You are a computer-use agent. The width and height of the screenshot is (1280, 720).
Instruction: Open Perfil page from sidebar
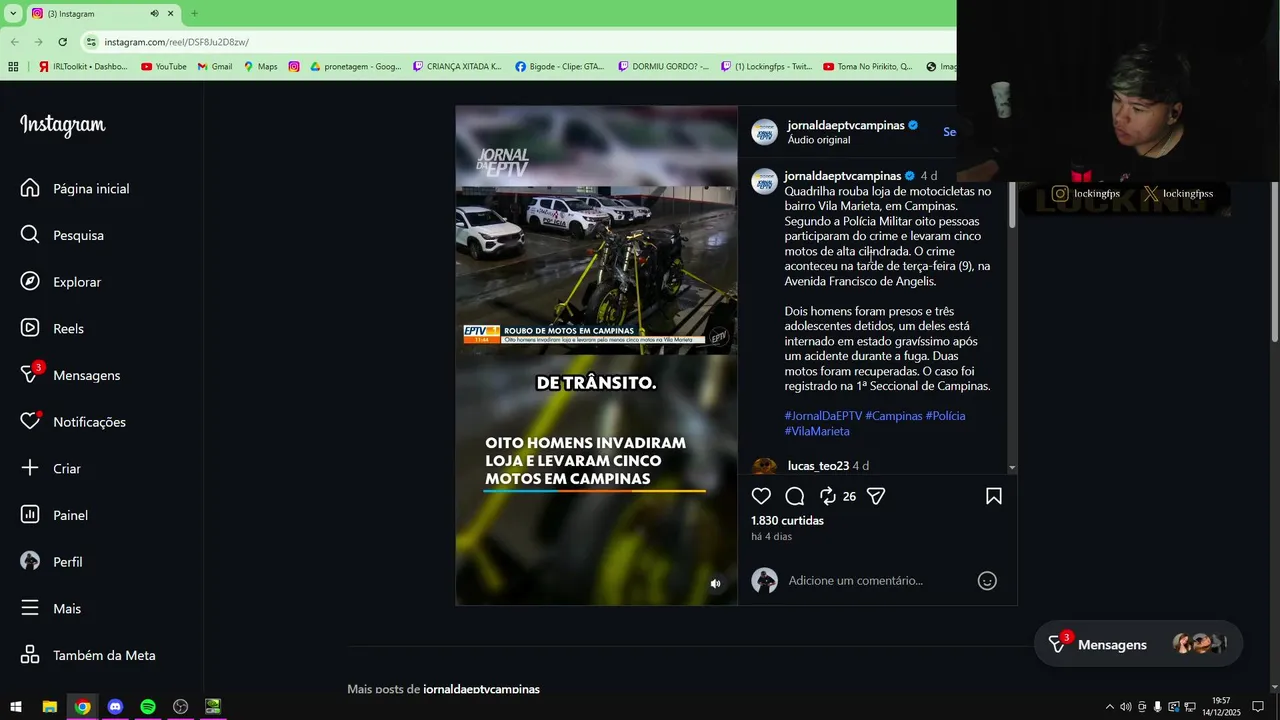point(51,562)
